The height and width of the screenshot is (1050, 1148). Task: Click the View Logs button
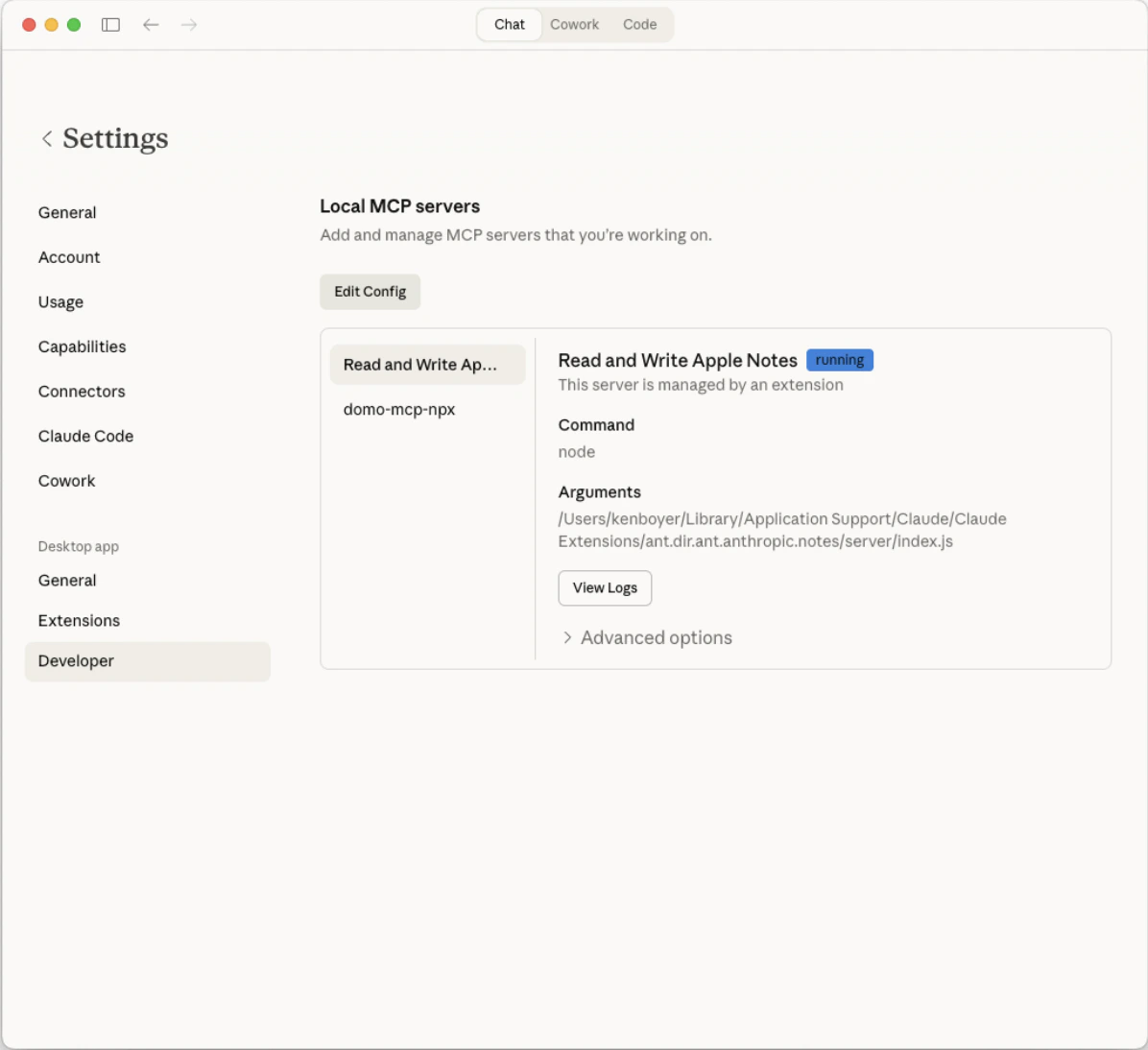(x=605, y=588)
